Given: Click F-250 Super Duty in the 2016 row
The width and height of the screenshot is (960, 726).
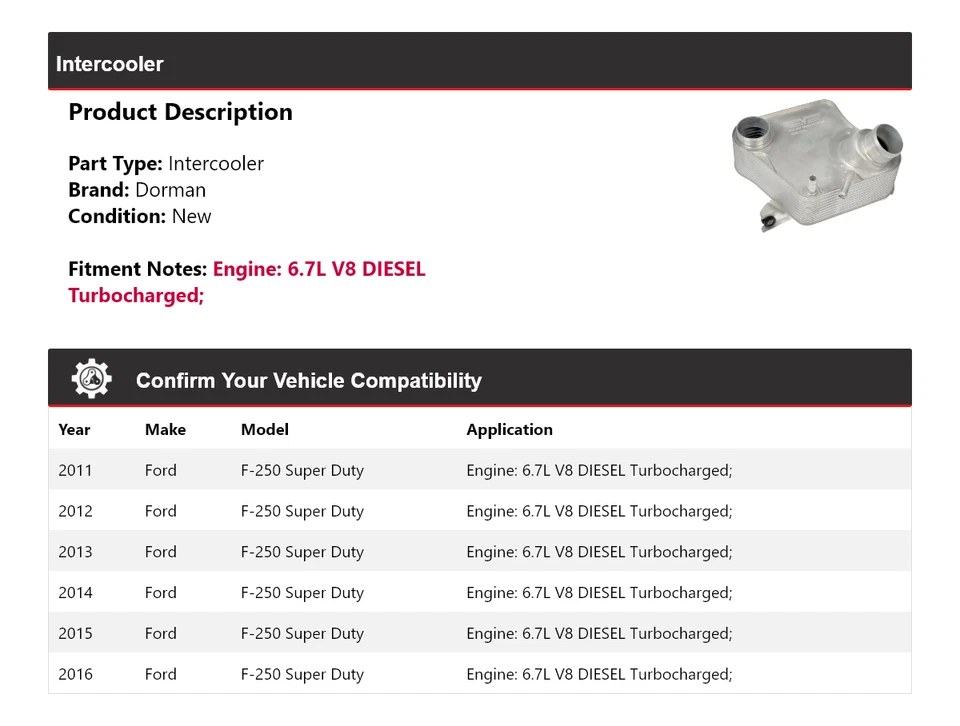Looking at the screenshot, I should click(302, 675).
